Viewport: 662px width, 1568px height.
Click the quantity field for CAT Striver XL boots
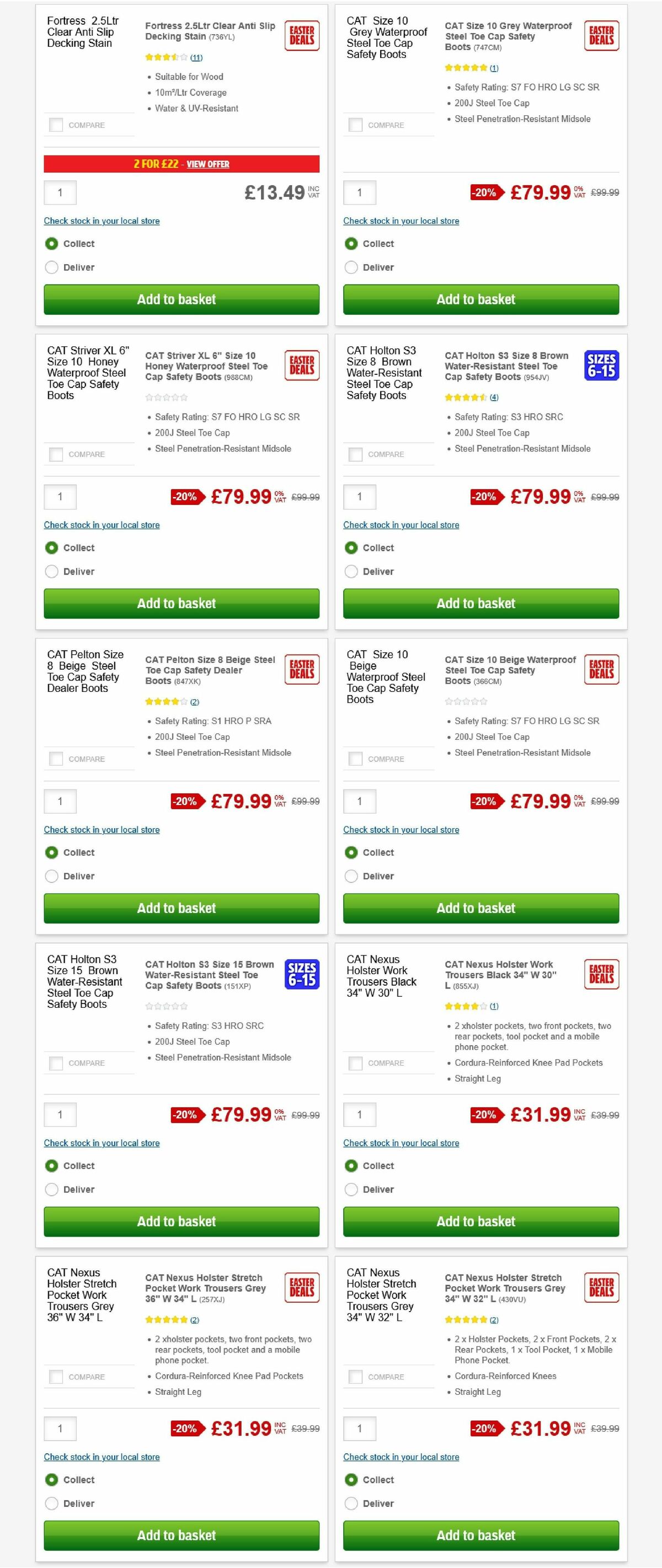pyautogui.click(x=60, y=497)
